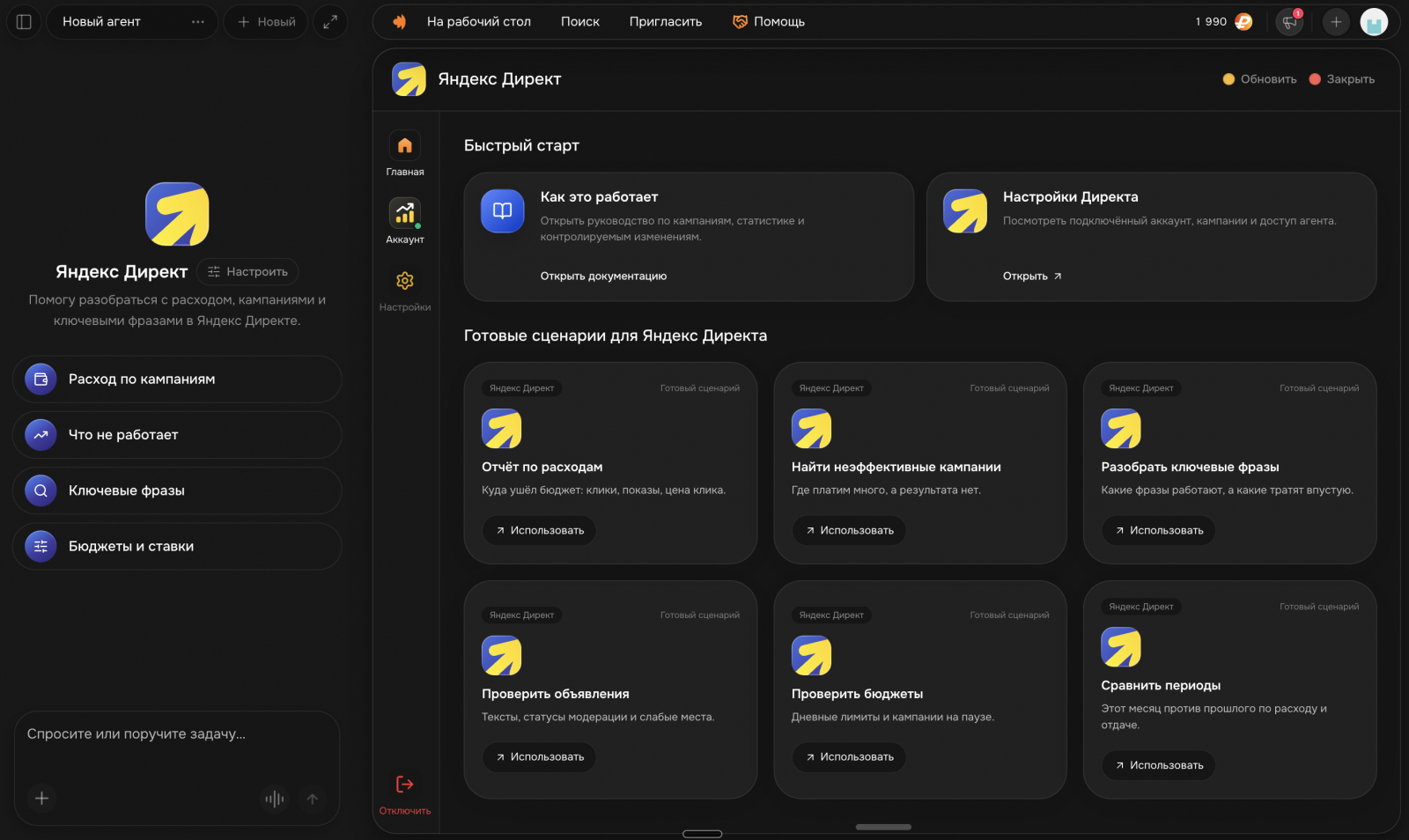Switch to the Аккаунт tab
The height and width of the screenshot is (840, 1409).
[x=405, y=221]
